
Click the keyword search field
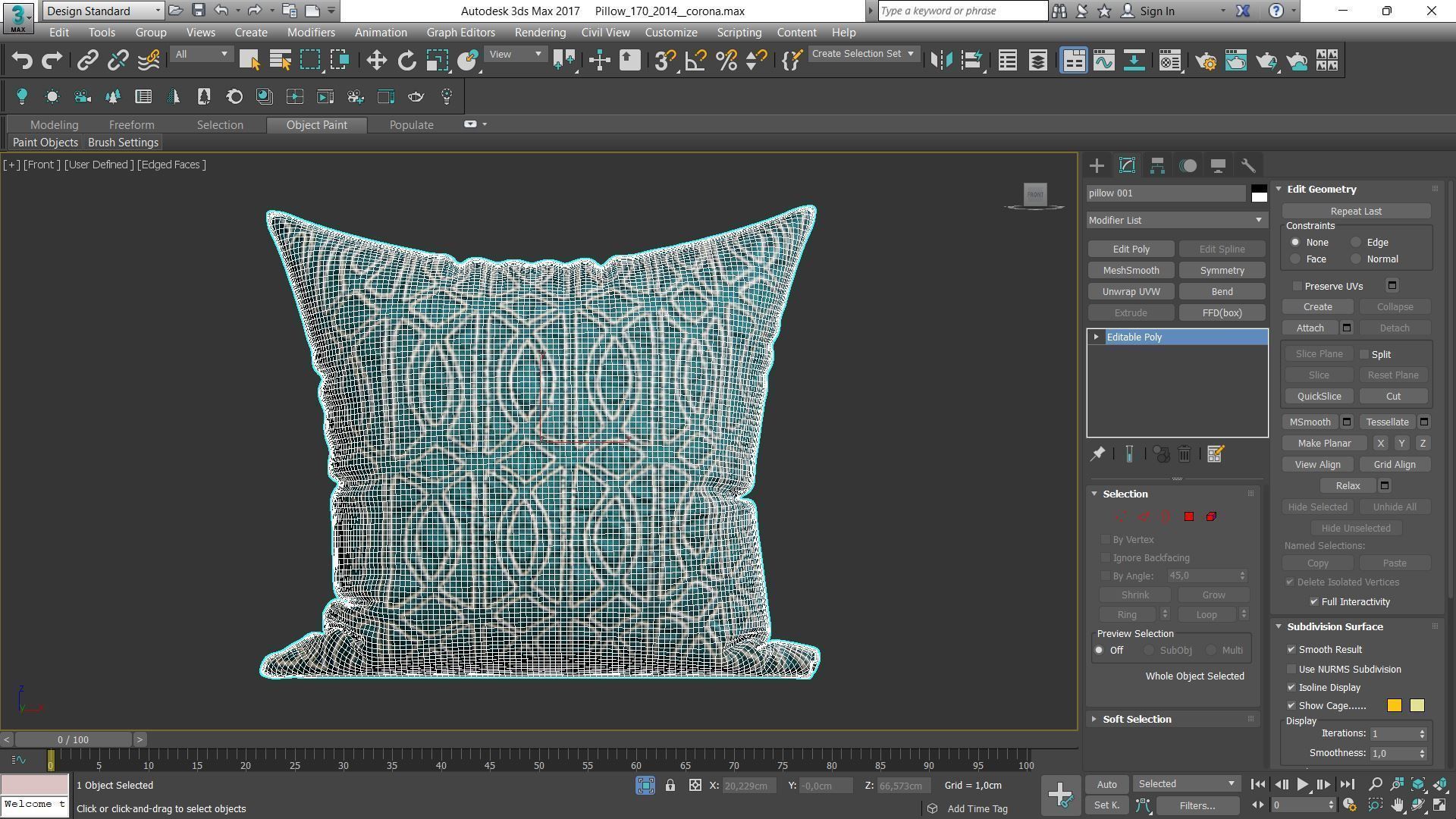(962, 11)
